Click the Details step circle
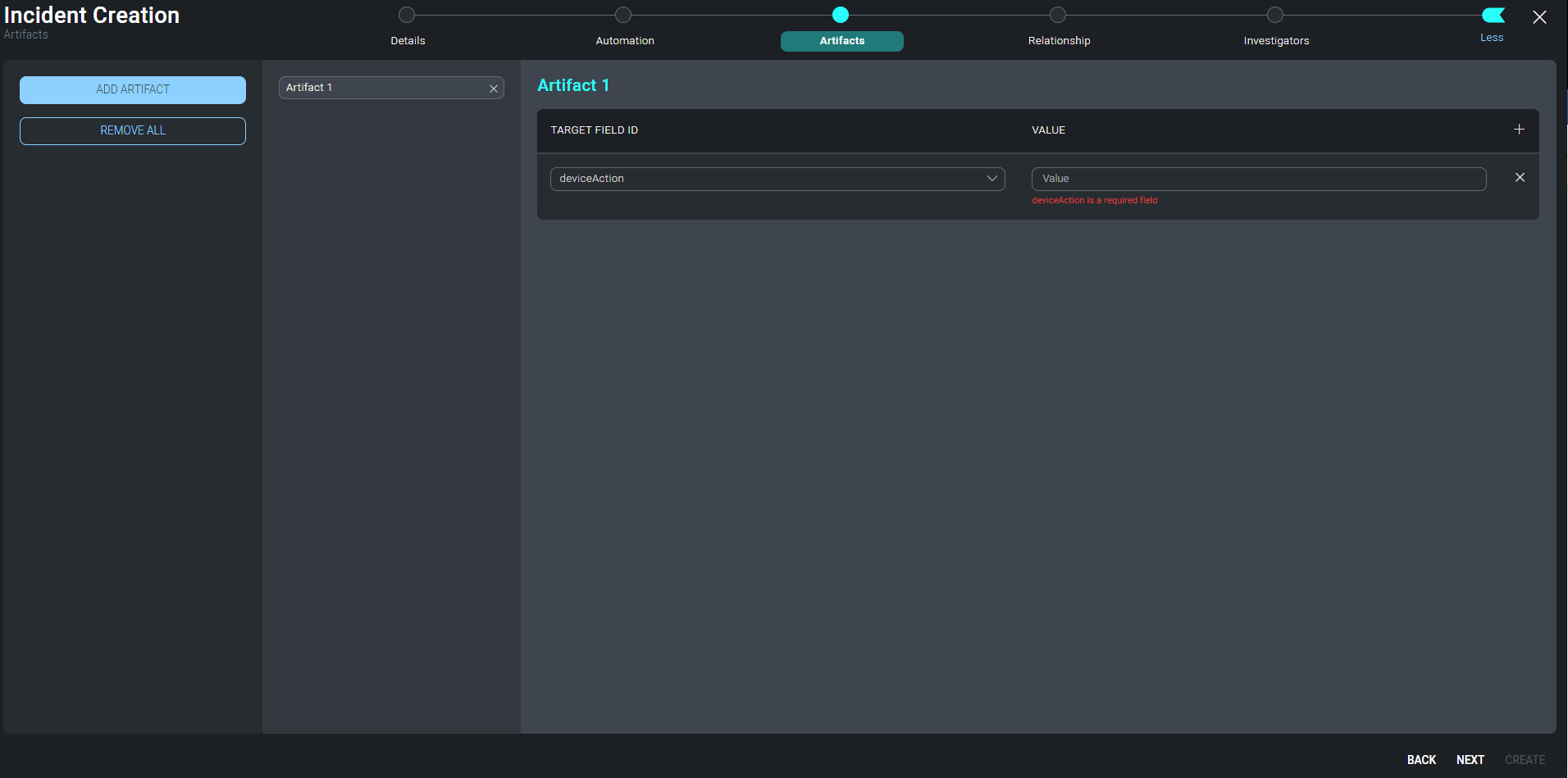 (x=407, y=14)
